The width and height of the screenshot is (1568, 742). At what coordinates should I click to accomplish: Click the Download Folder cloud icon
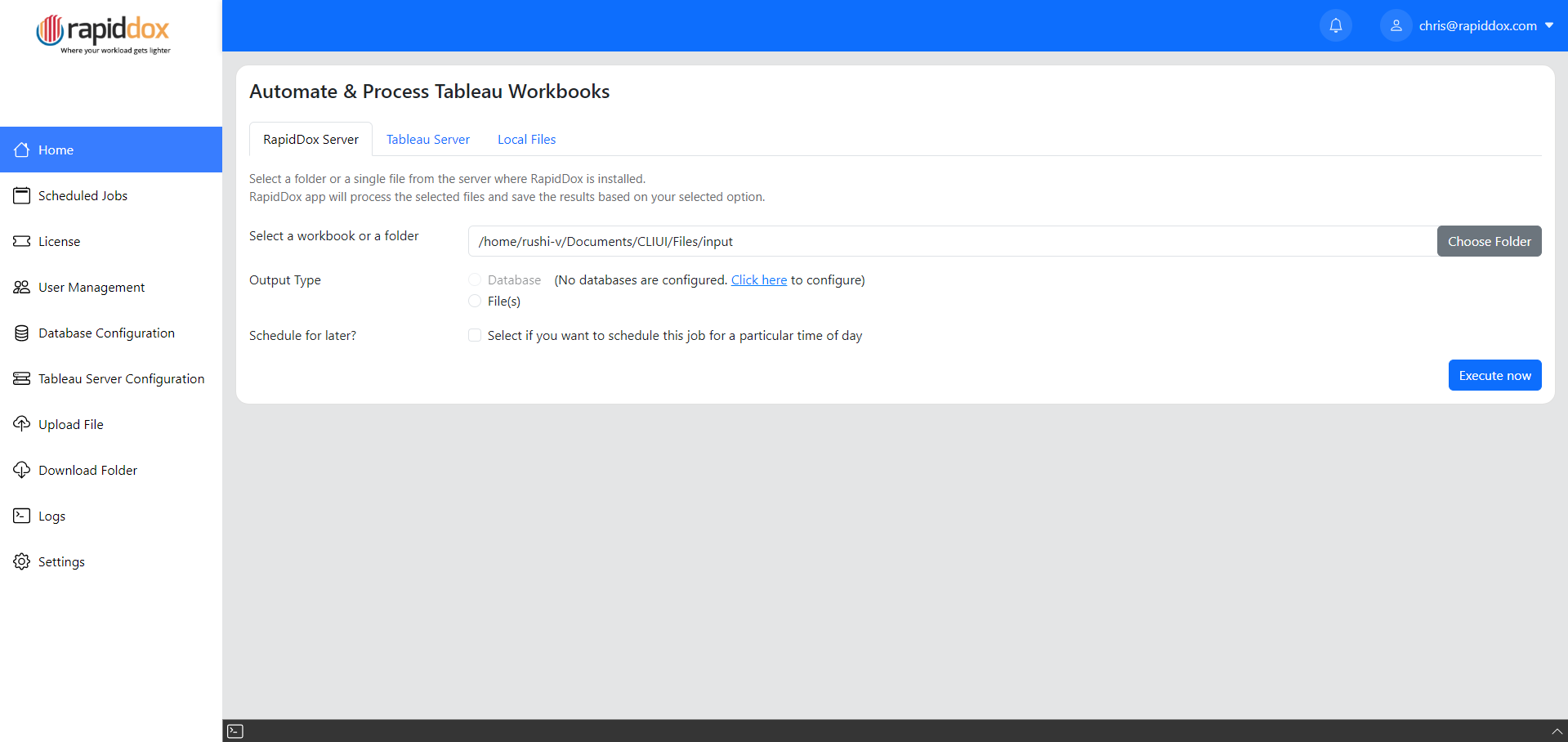coord(22,469)
